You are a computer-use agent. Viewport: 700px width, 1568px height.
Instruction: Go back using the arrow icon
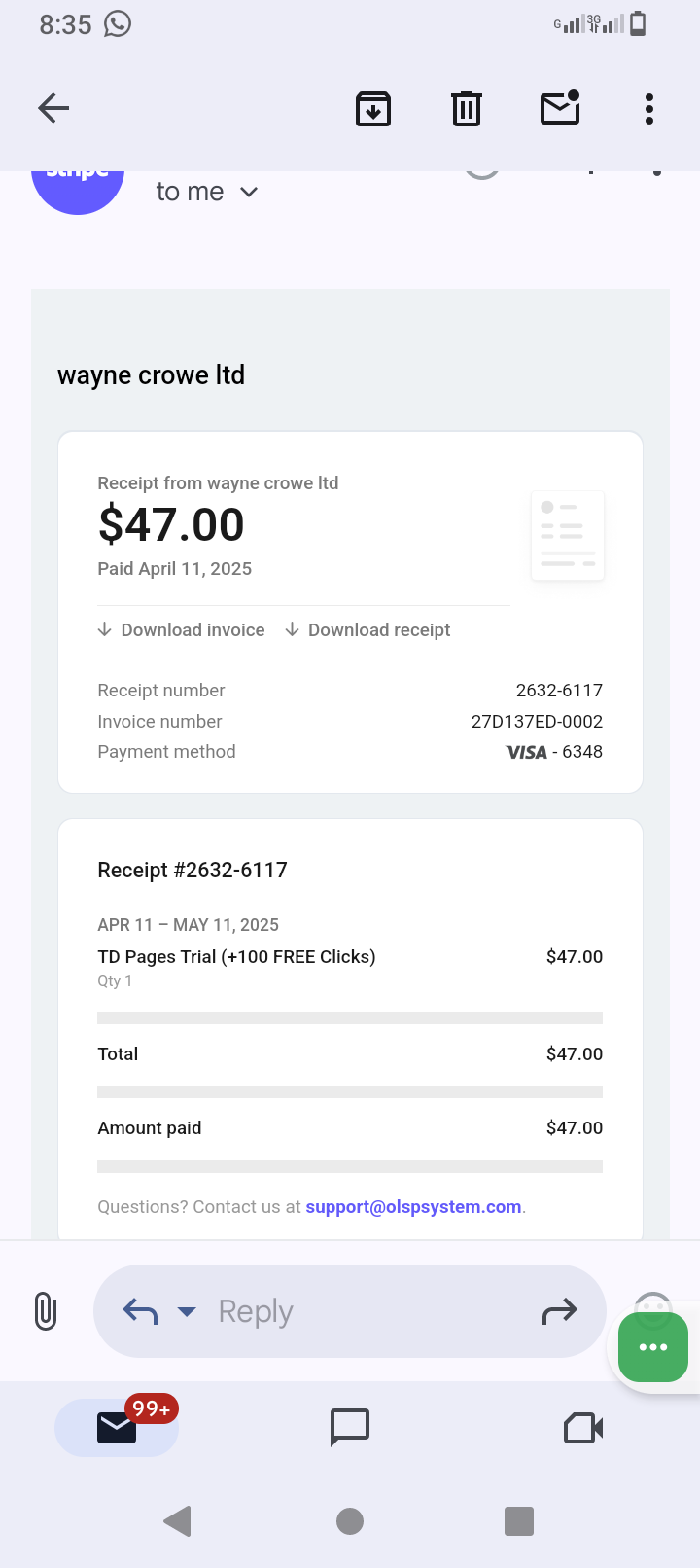(x=53, y=108)
